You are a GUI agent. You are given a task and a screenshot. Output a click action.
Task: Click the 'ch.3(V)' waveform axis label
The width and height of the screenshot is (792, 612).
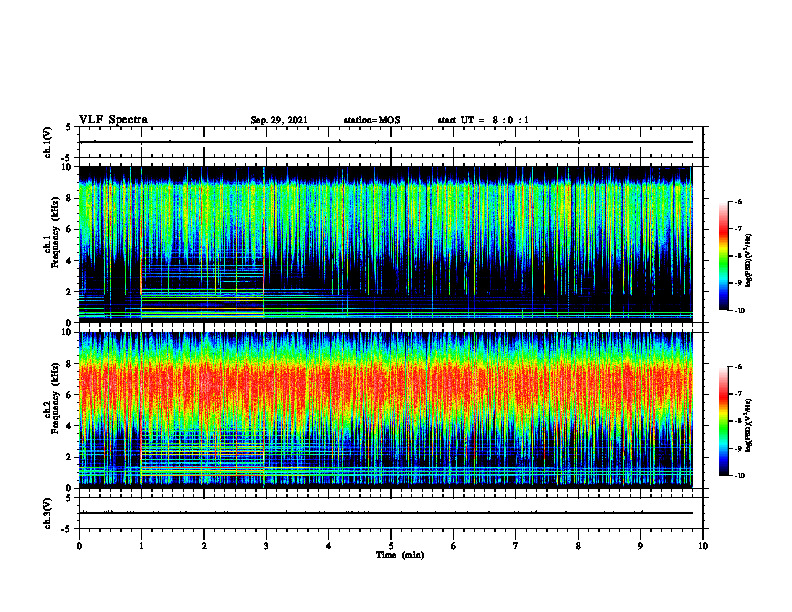48,514
